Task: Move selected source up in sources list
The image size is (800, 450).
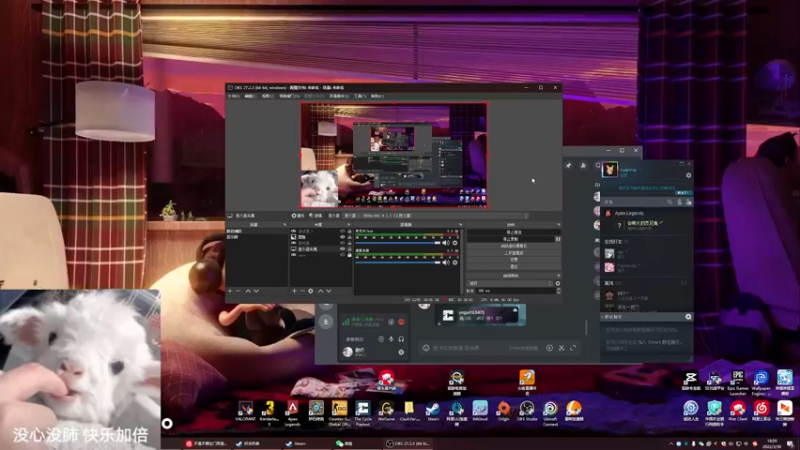Action: click(320, 291)
